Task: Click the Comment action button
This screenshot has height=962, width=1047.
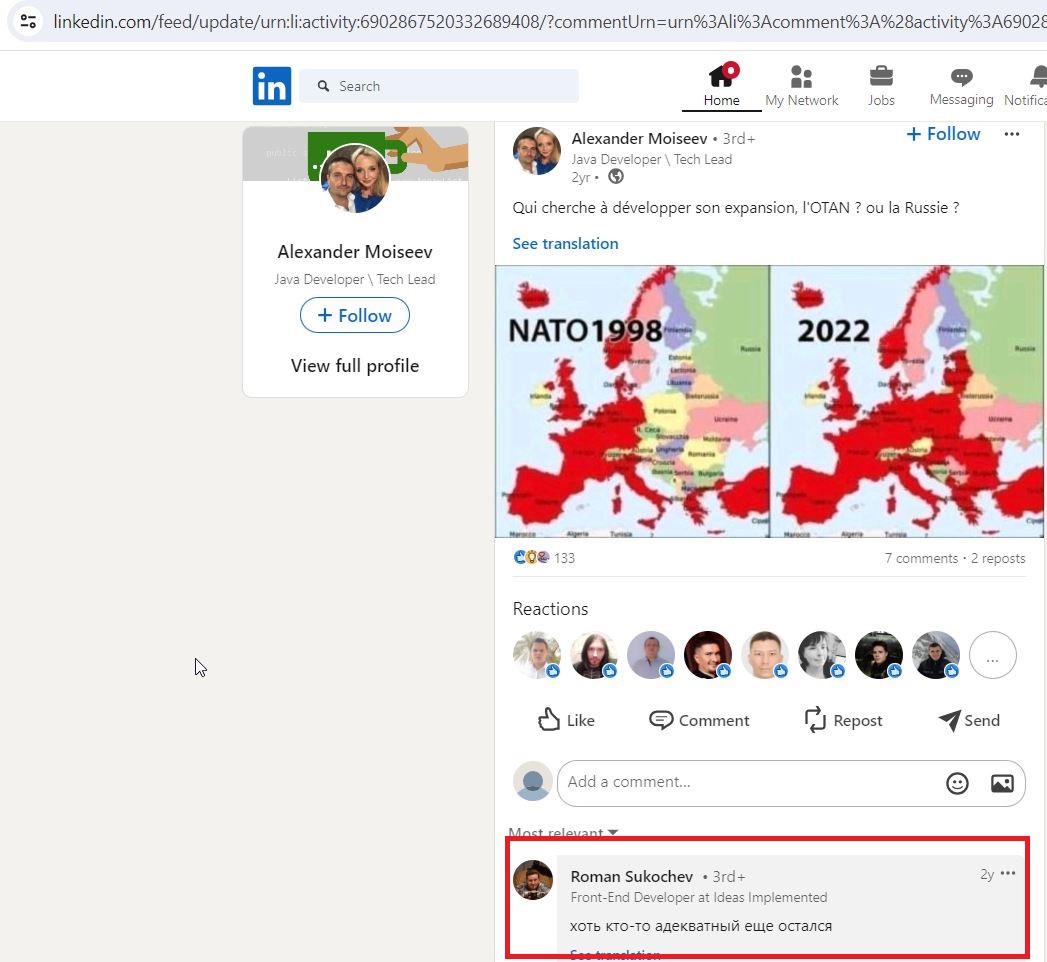Action: pyautogui.click(x=699, y=720)
